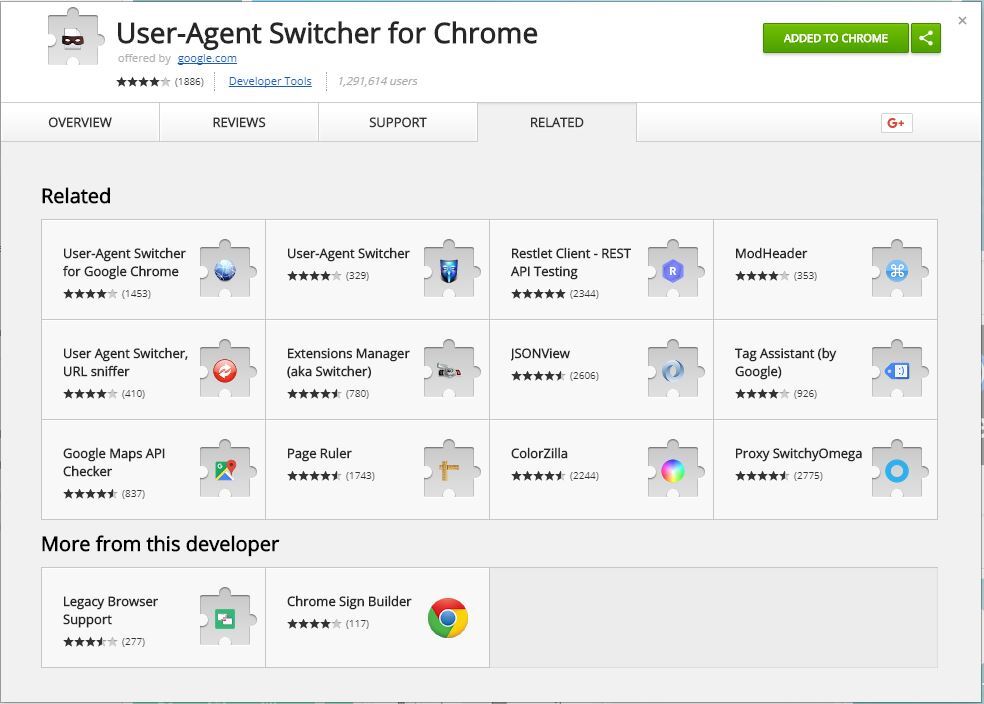
Task: Switch to the Overview tab
Action: click(x=80, y=122)
